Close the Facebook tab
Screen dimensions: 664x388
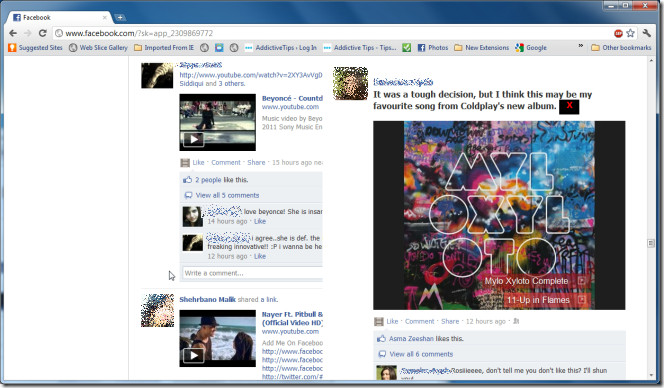tap(105, 17)
